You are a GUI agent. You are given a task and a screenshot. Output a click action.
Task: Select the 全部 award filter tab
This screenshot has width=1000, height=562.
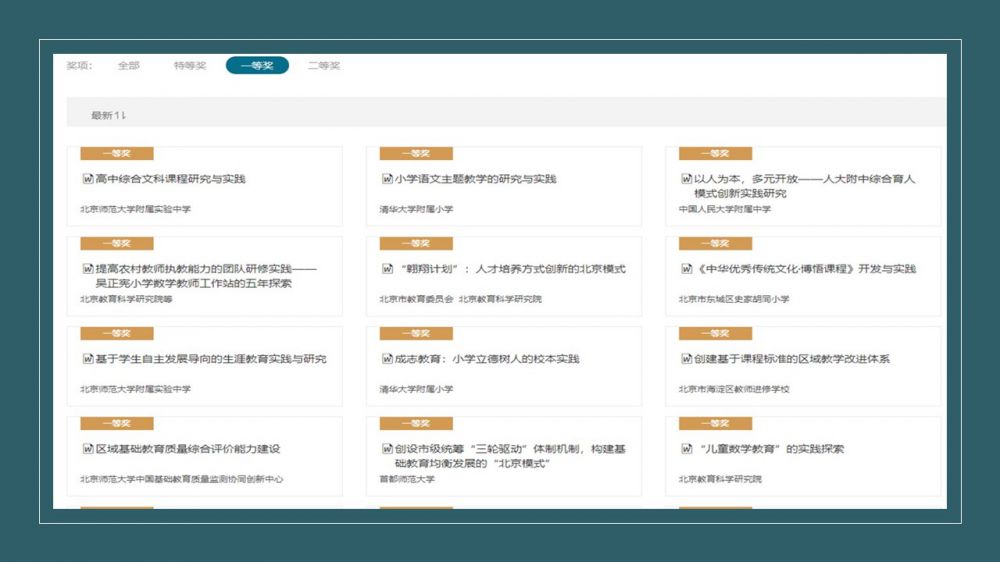(128, 66)
